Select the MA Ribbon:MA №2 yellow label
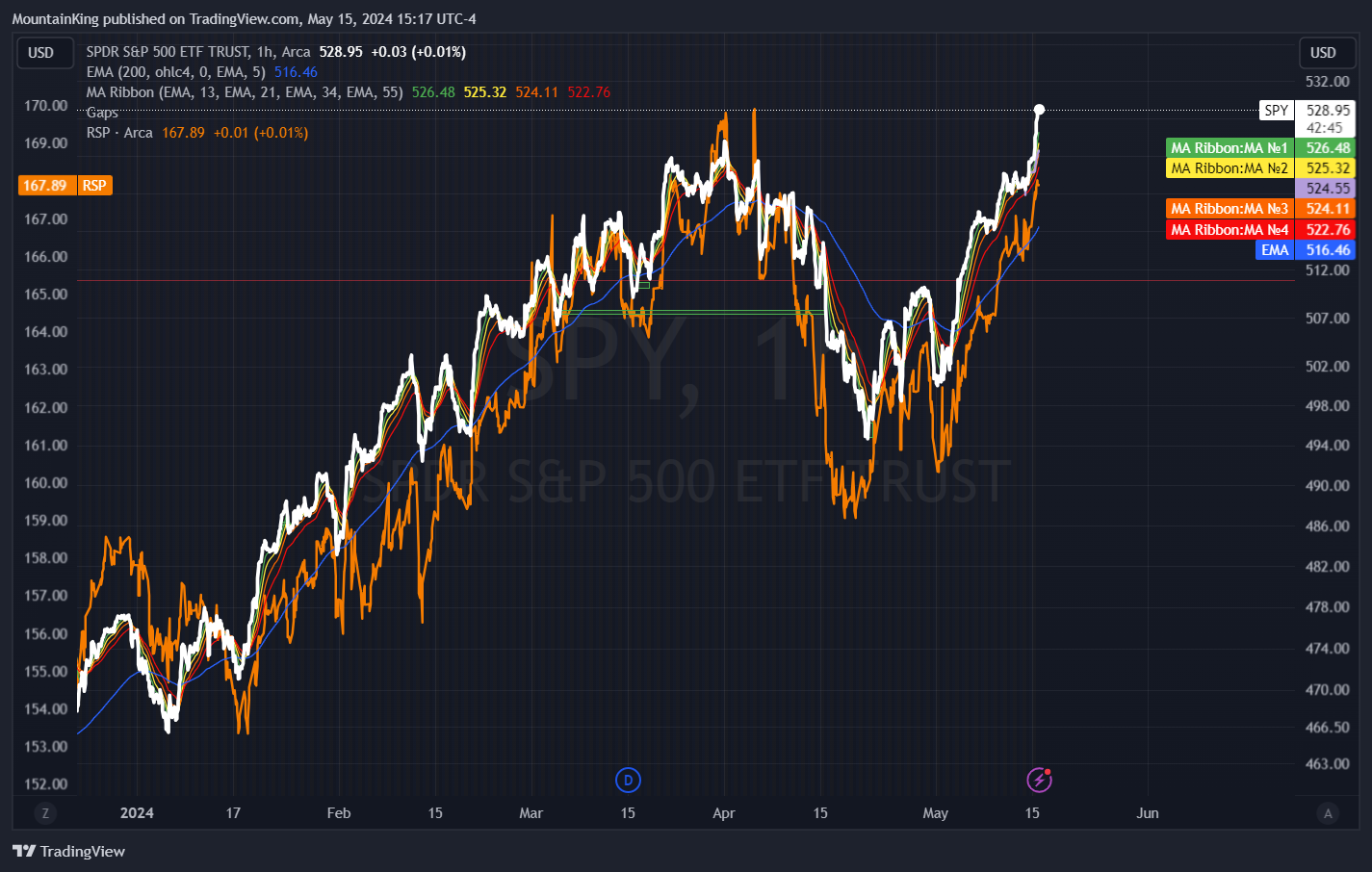1372x872 pixels. [1230, 168]
